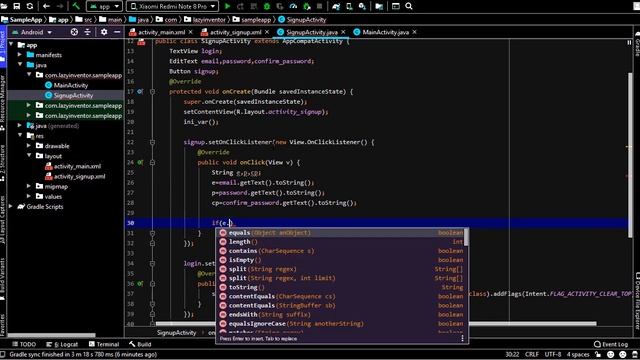Hide the Project panel with the minus icon
Image resolution: width=640 pixels, height=360 pixels.
click(x=117, y=32)
